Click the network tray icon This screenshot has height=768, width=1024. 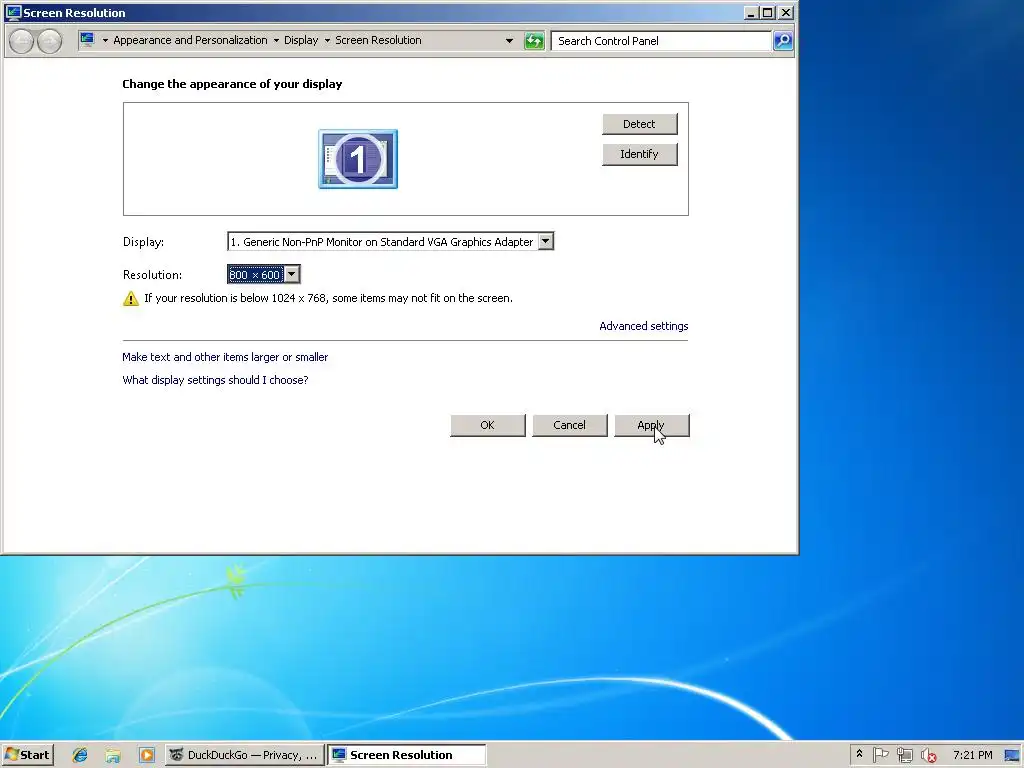point(904,755)
